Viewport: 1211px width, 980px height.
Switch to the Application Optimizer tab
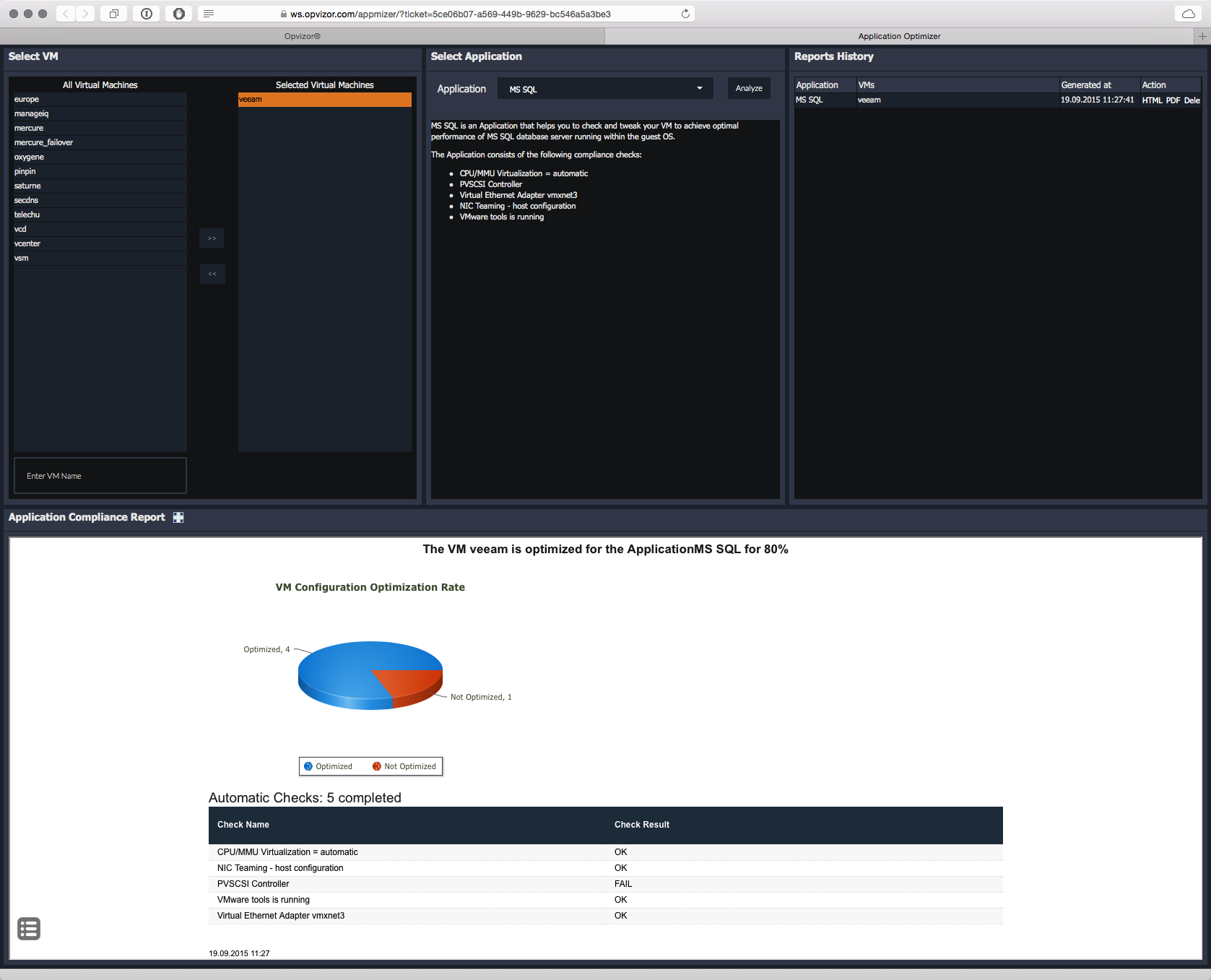pos(899,36)
